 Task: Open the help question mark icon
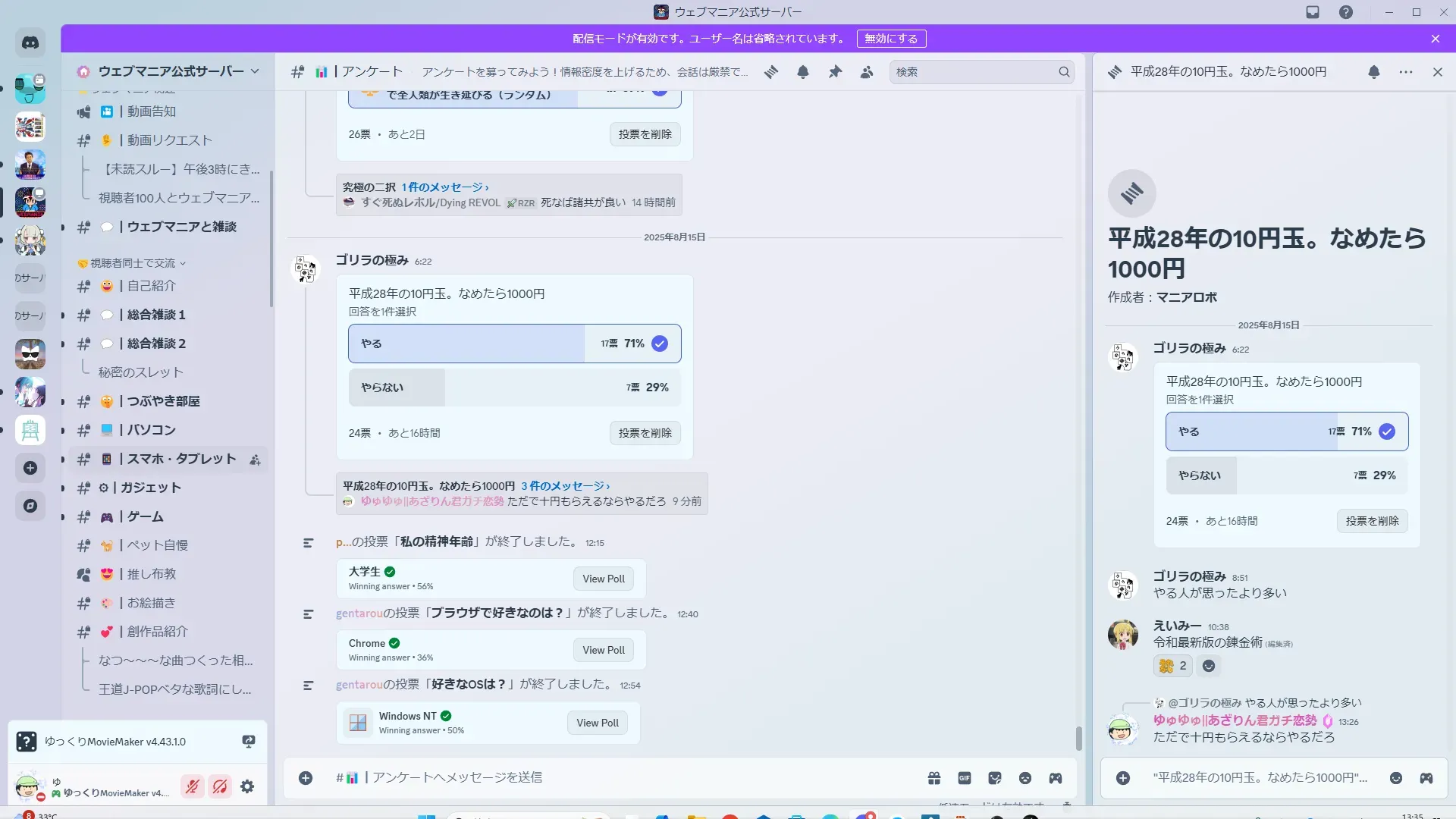click(1345, 12)
